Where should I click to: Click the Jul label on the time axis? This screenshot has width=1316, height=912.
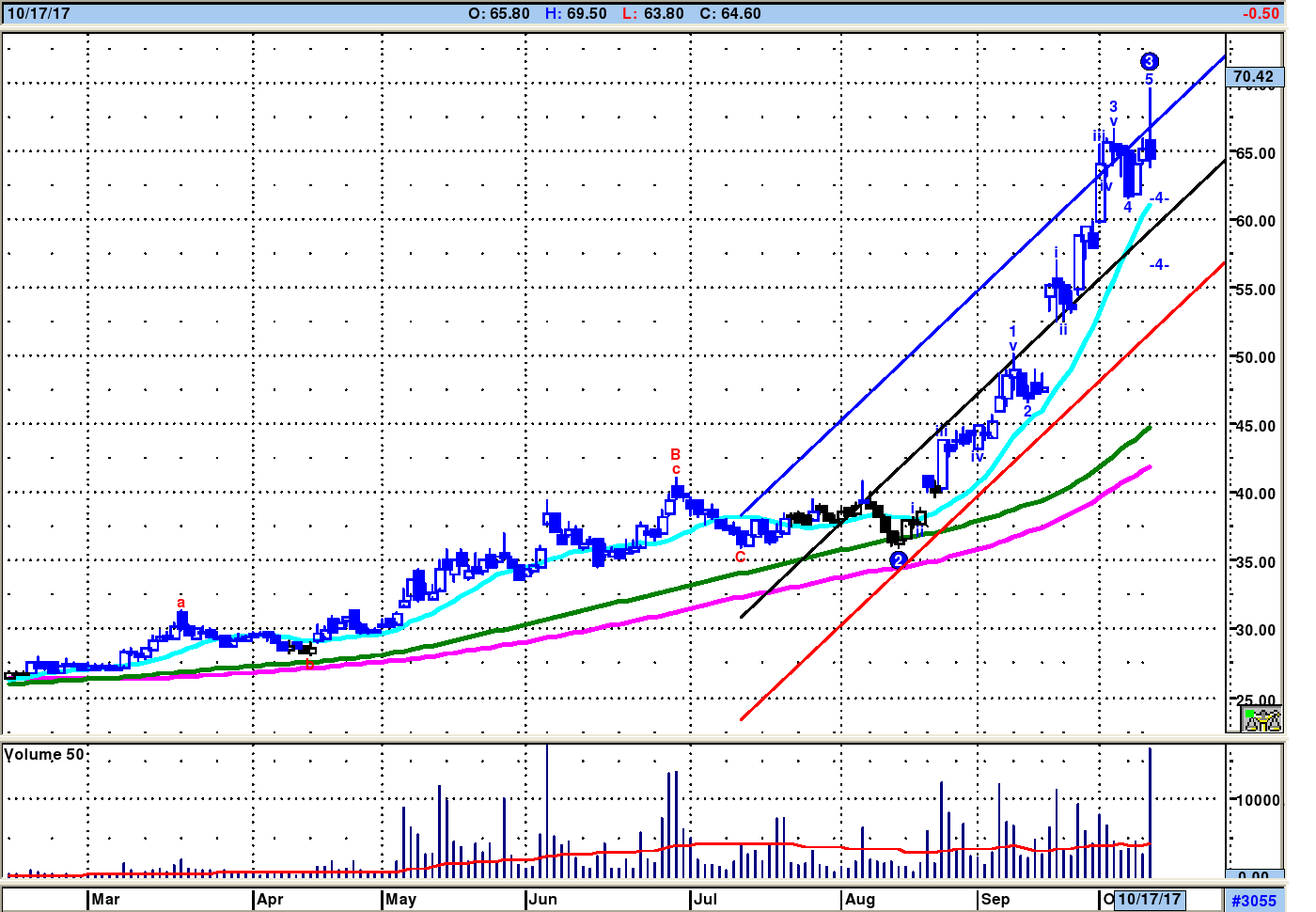click(706, 900)
